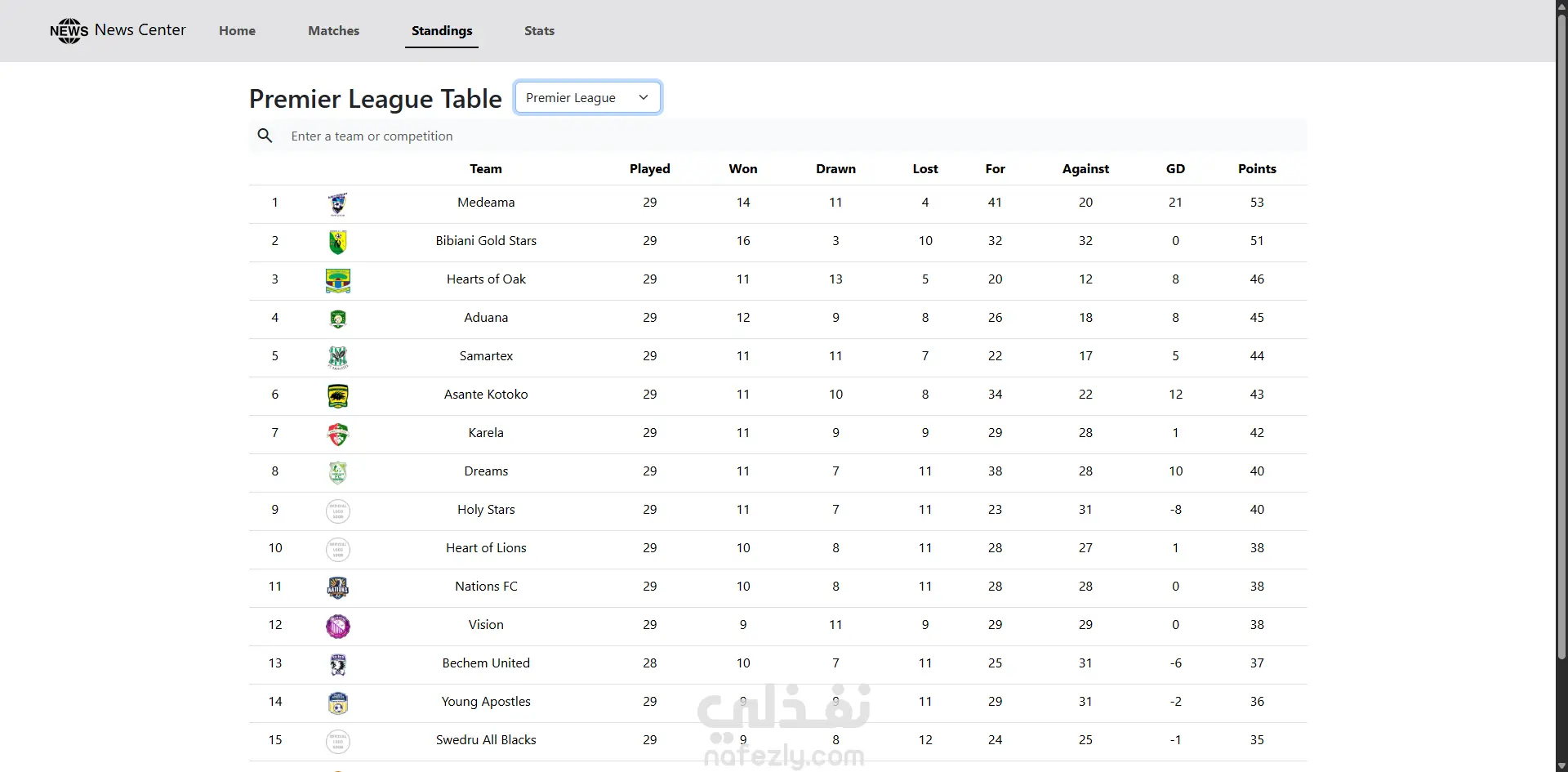Click the Asante Kotoko team name
Screen dimensions: 1568x772
[x=486, y=395]
